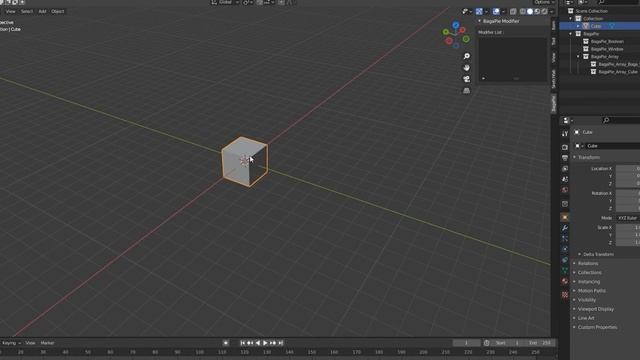Click the search icon in Properties editor

coord(606,120)
